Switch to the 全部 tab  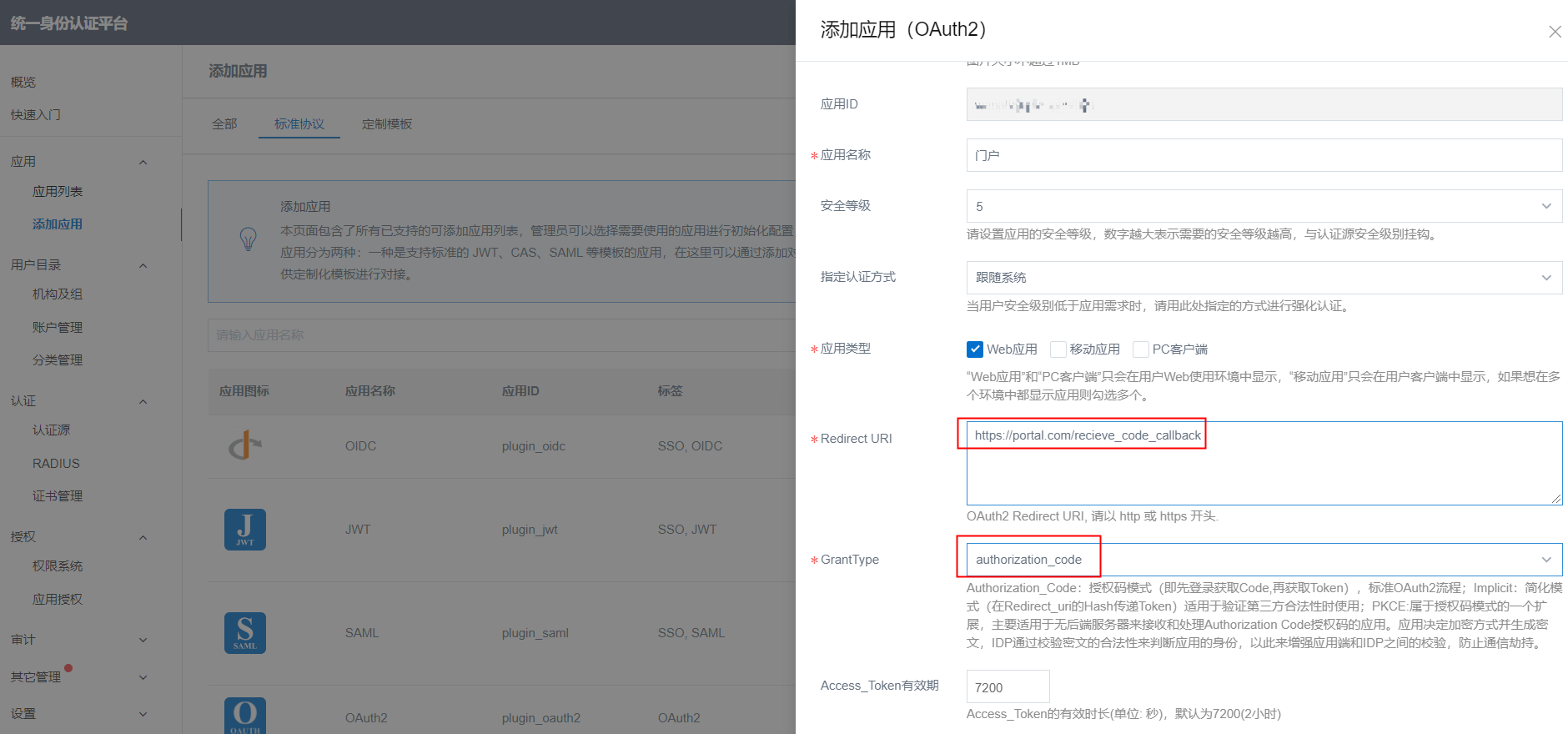tap(224, 124)
